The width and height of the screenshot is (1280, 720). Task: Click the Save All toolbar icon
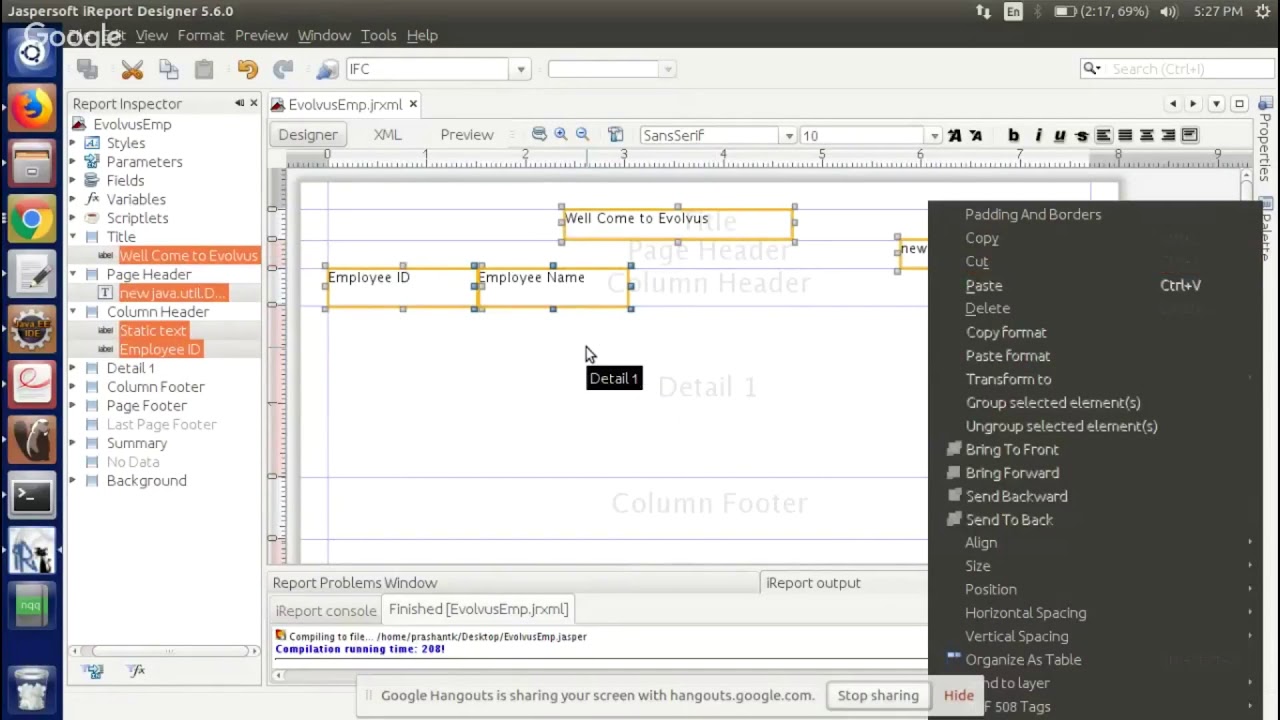[x=87, y=69]
